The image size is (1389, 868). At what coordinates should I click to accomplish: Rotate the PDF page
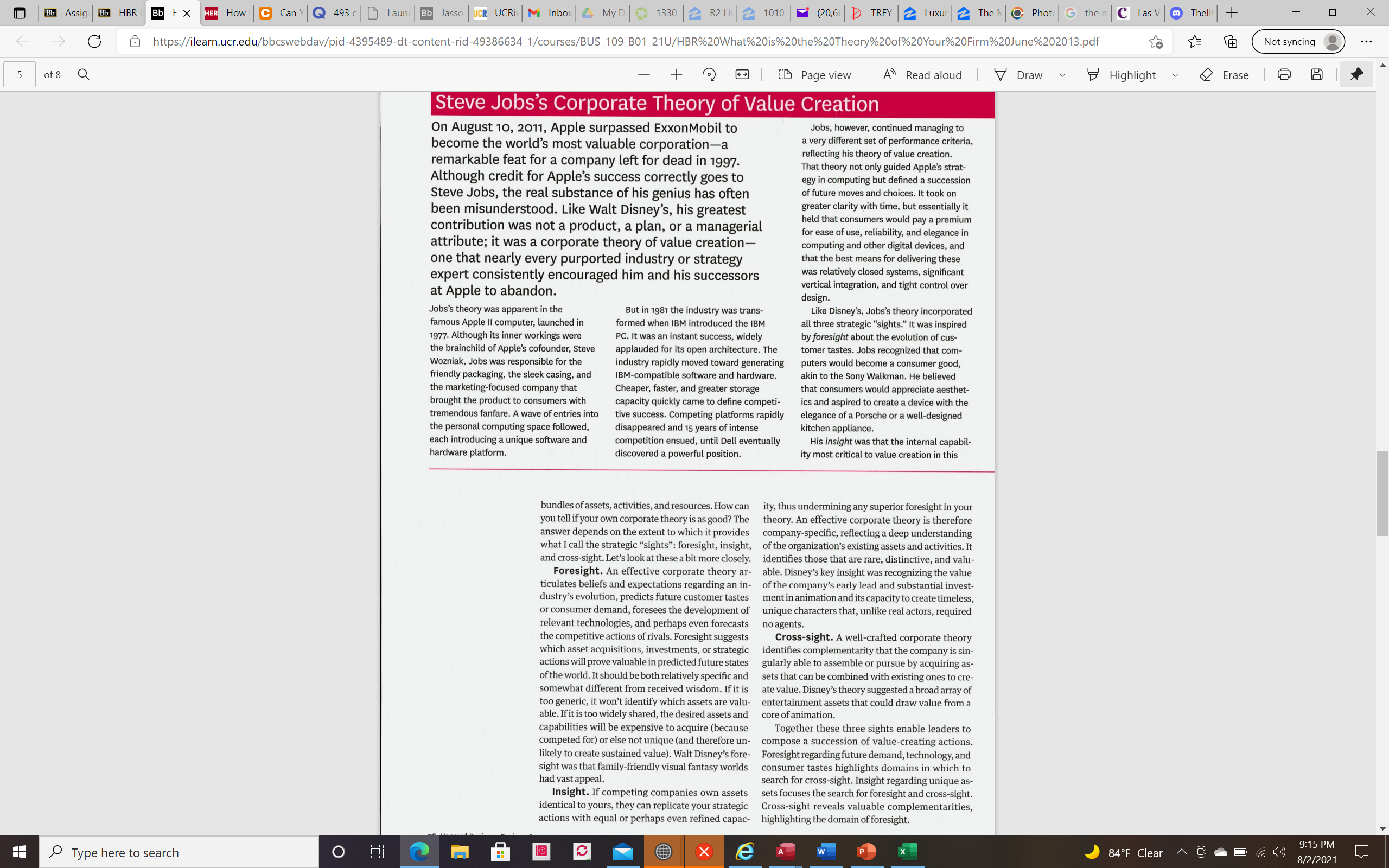tap(709, 75)
